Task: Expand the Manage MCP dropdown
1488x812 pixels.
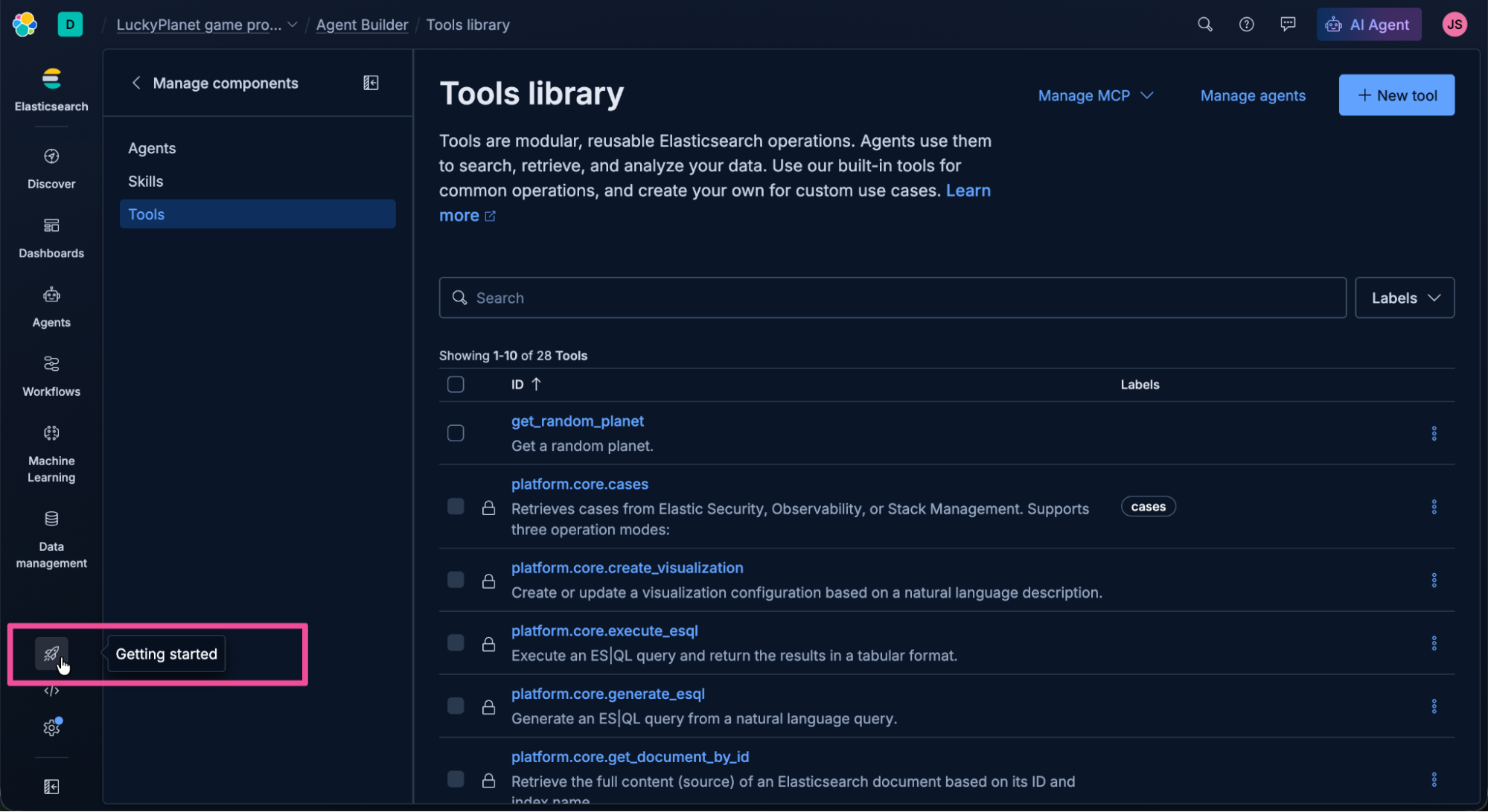Action: (x=1095, y=95)
